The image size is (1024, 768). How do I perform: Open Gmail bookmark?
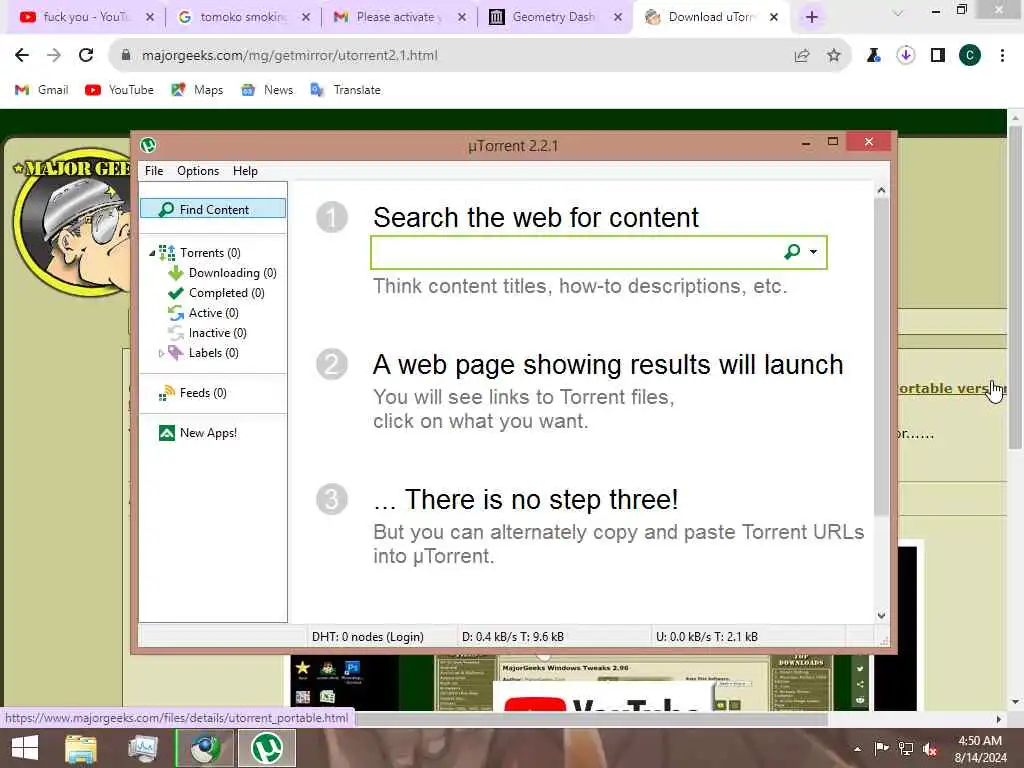[x=42, y=90]
